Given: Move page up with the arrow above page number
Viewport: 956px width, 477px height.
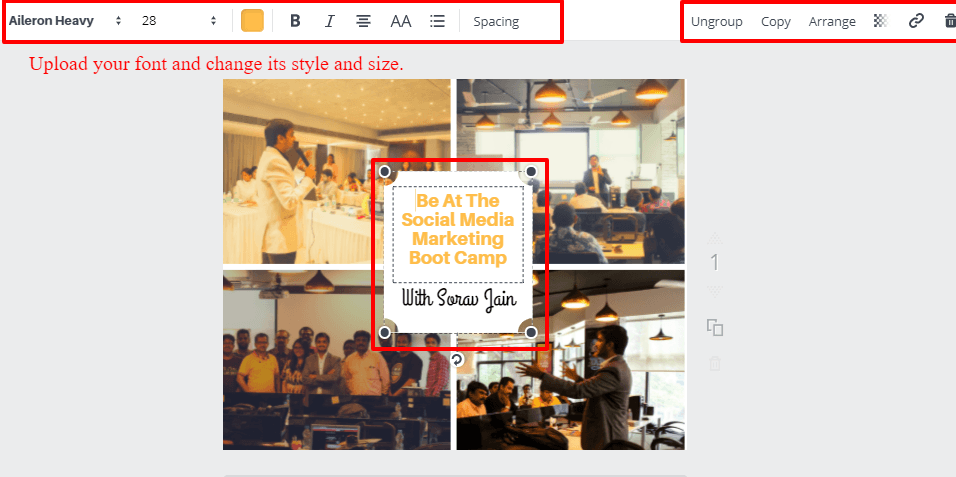Looking at the screenshot, I should pos(715,238).
